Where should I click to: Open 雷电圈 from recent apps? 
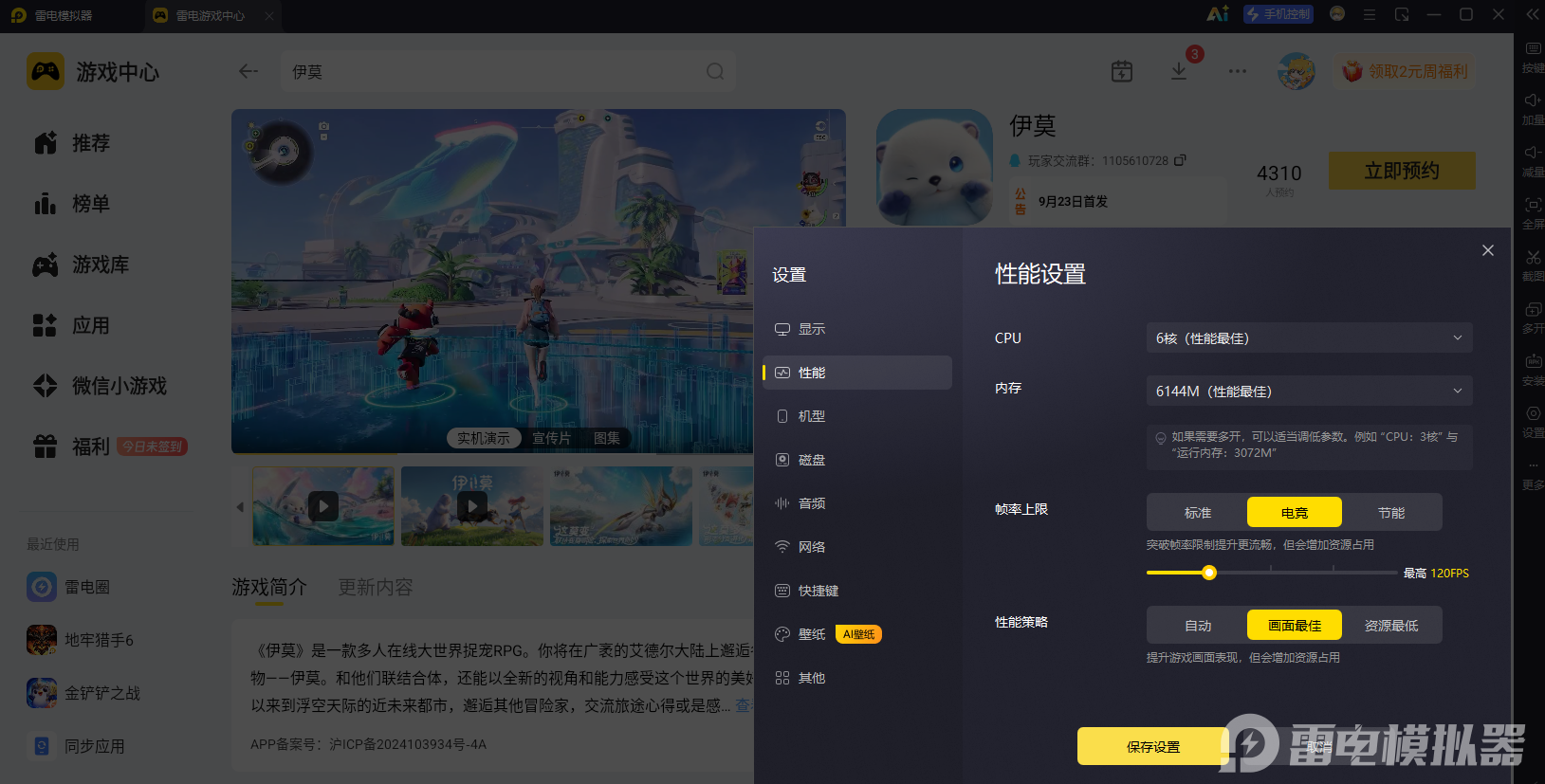click(68, 587)
